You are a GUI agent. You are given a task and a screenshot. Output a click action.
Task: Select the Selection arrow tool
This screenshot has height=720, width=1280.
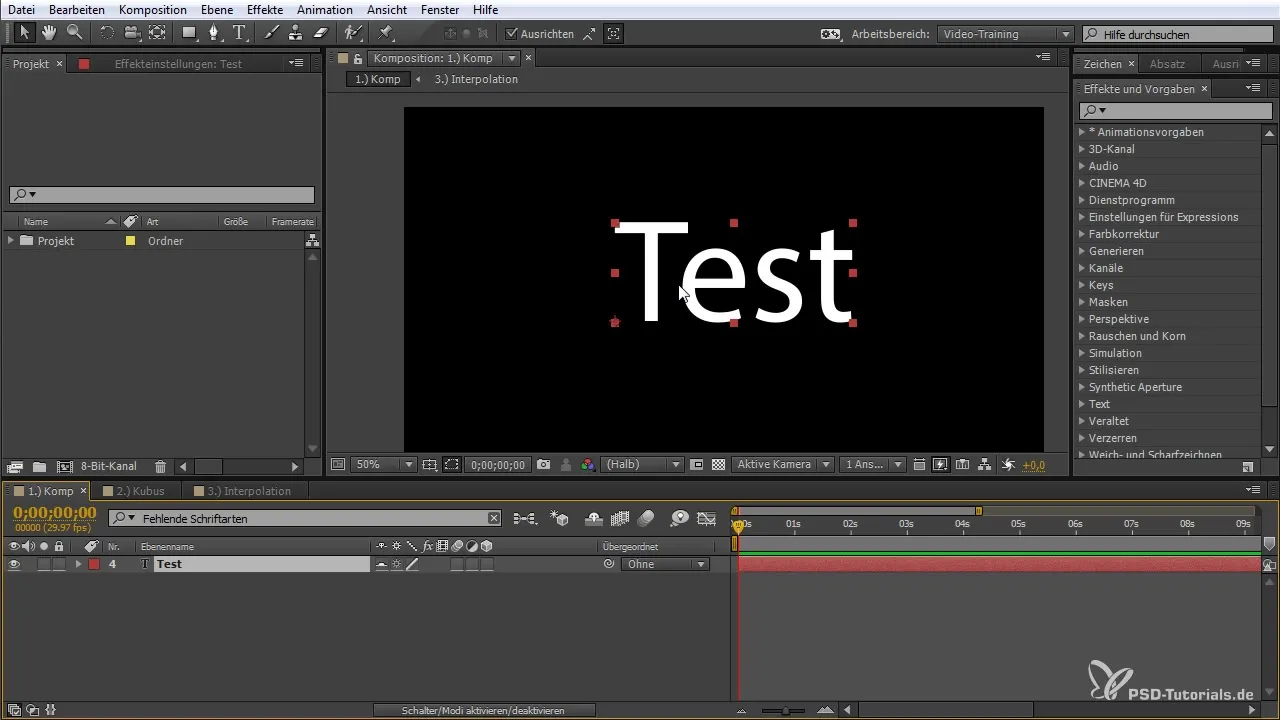coord(25,33)
